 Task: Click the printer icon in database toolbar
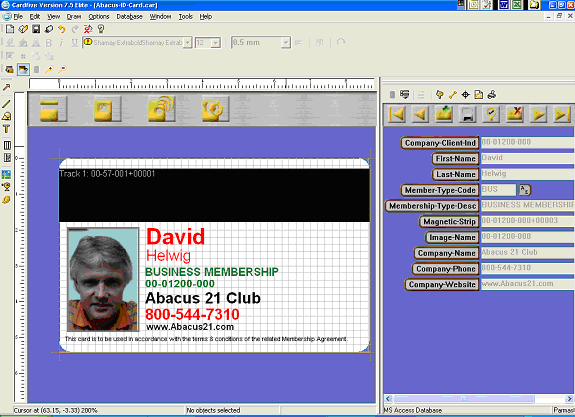click(x=492, y=95)
